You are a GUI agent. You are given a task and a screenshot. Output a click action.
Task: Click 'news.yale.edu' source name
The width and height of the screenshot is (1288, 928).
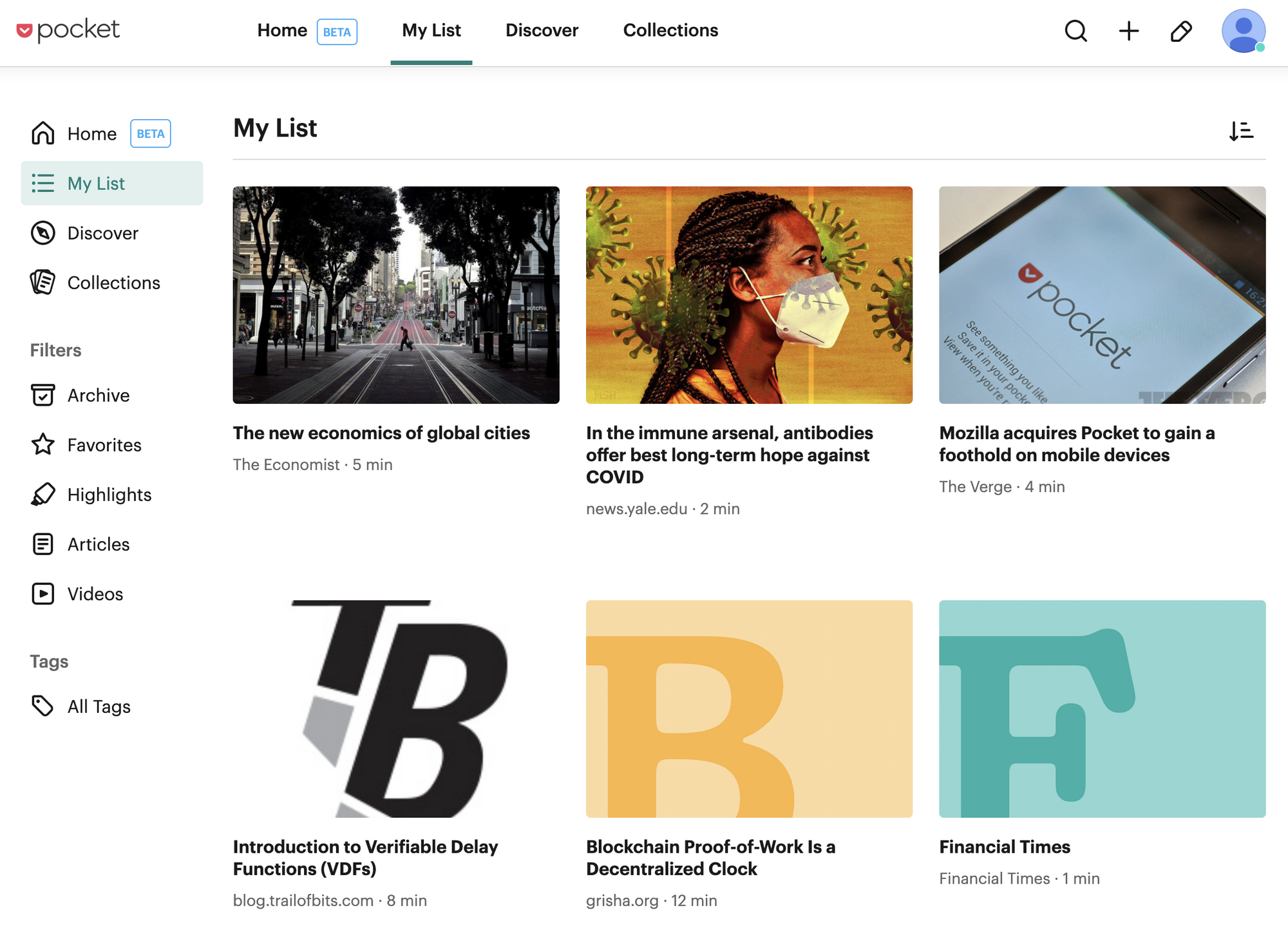coord(636,509)
